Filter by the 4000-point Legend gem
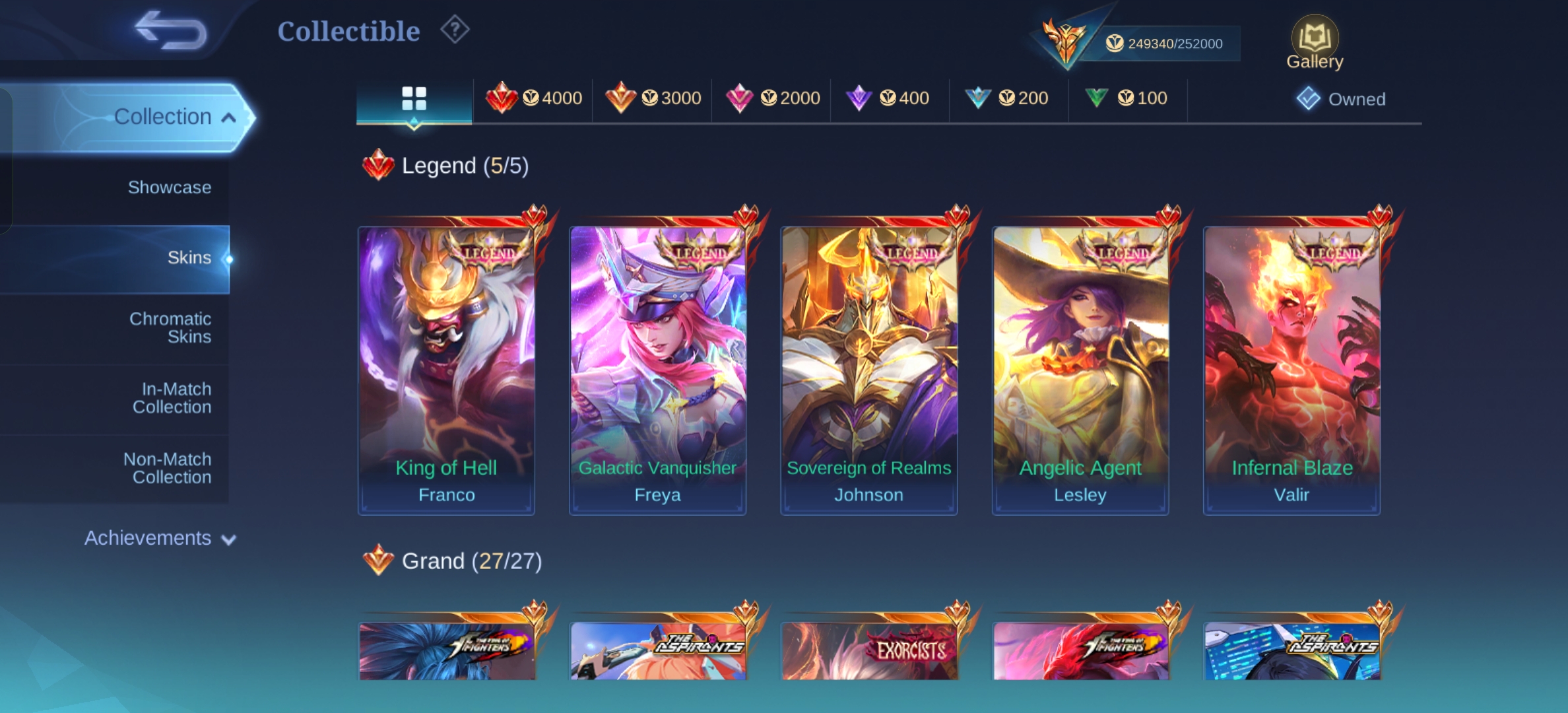 coord(534,98)
